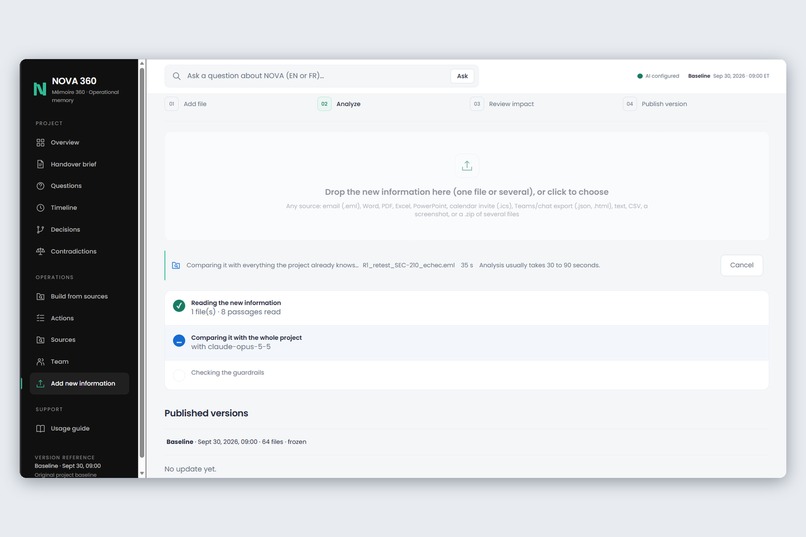Click the "No update yet." text

point(190,469)
